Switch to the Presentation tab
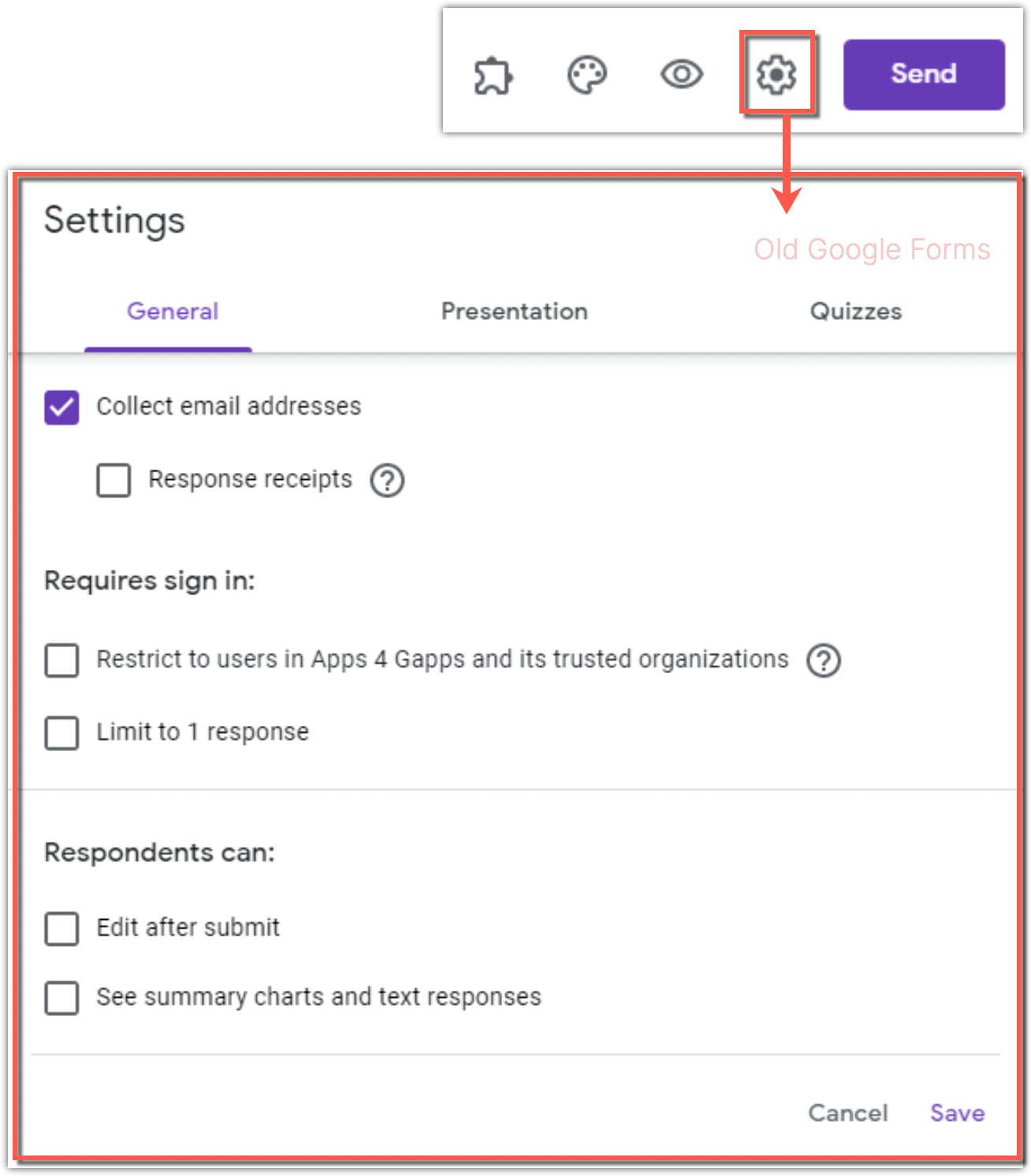Image resolution: width=1031 pixels, height=1176 pixels. click(x=514, y=311)
